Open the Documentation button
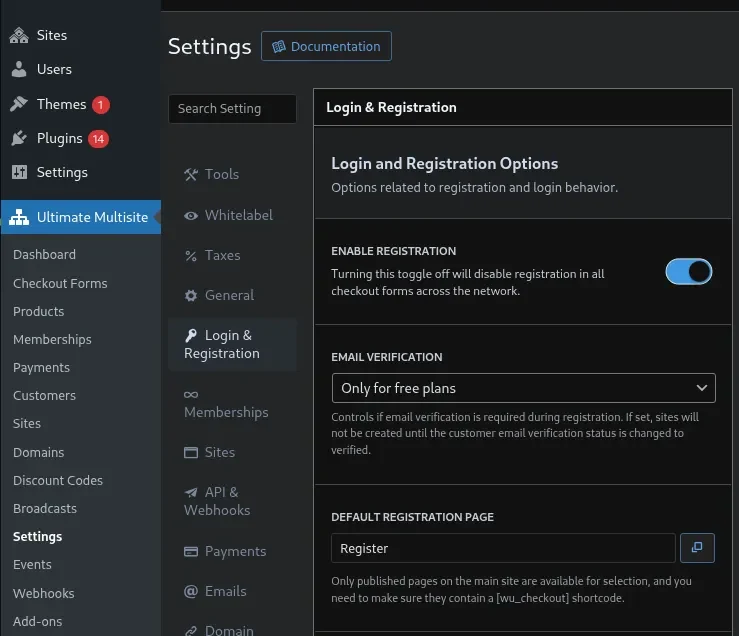 click(x=326, y=46)
